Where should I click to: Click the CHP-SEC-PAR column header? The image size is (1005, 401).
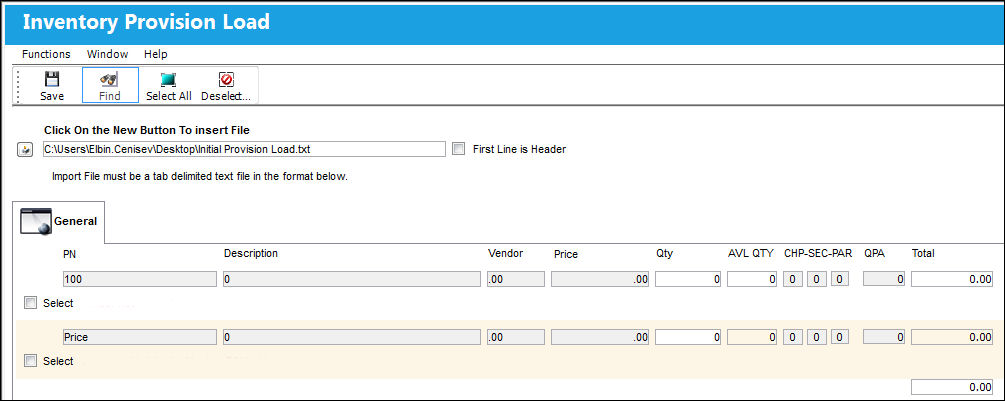(818, 253)
